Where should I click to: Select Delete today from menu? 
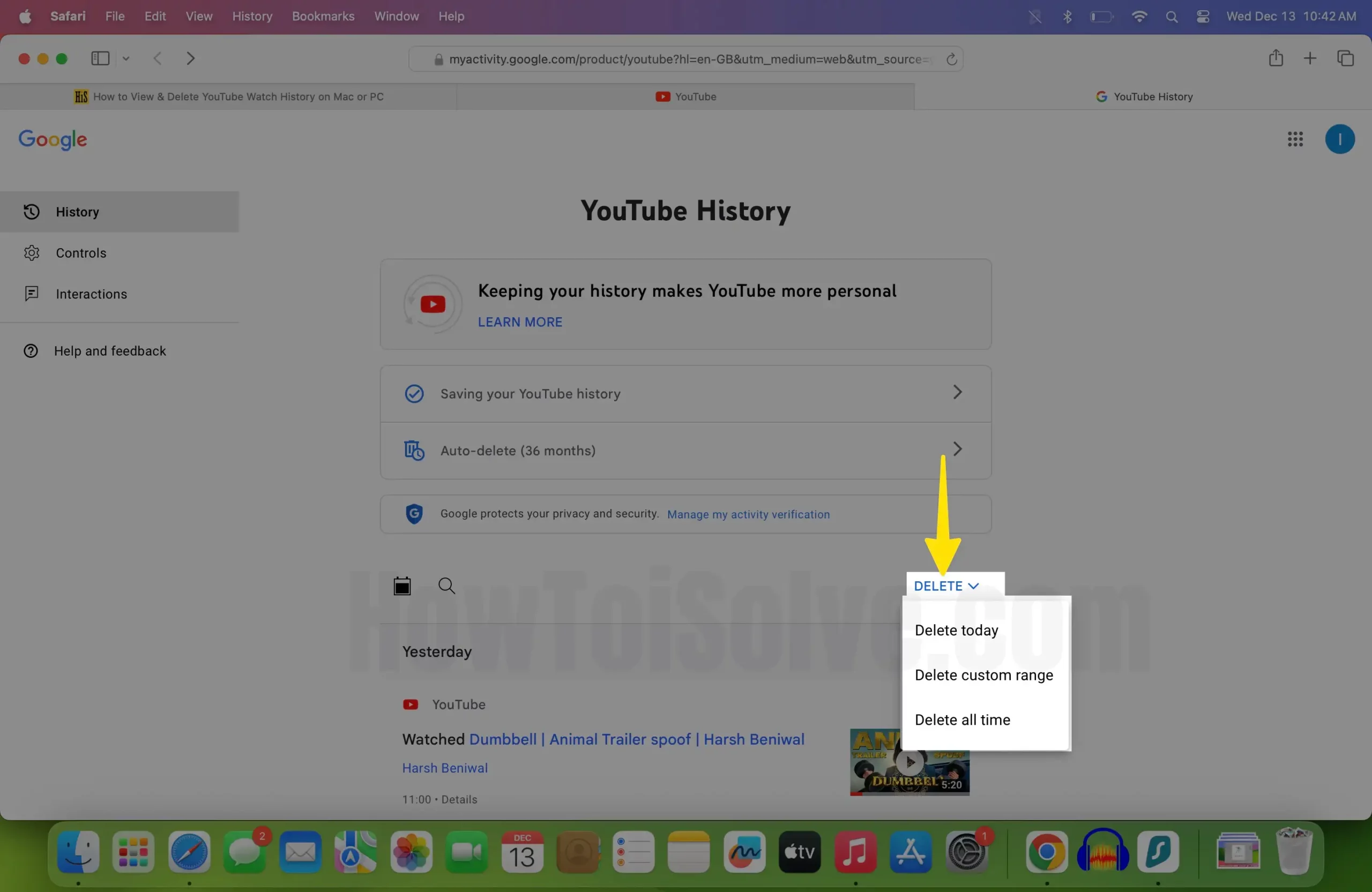click(956, 630)
